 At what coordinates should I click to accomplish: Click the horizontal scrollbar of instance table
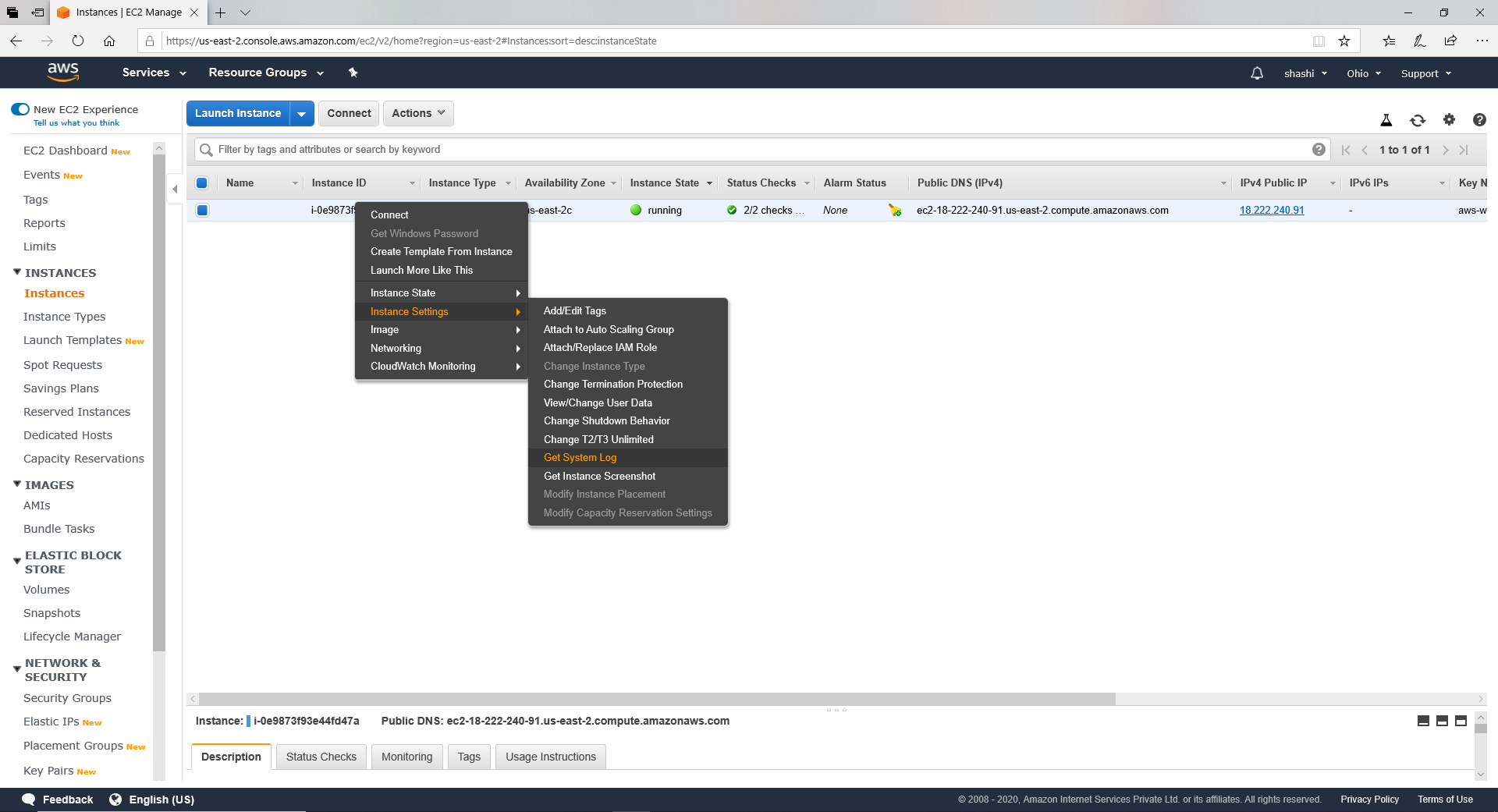[658, 699]
